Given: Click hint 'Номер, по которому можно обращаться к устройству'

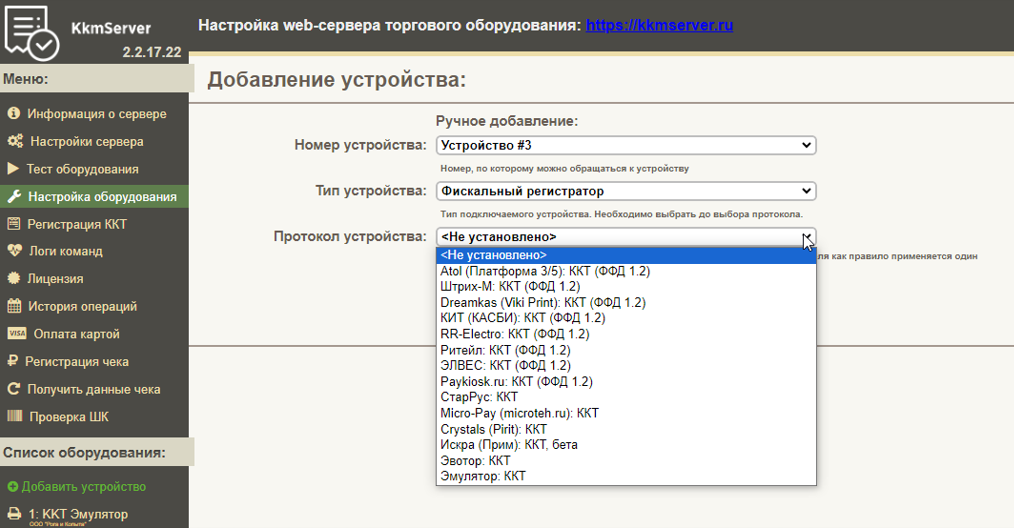Looking at the screenshot, I should (x=565, y=168).
